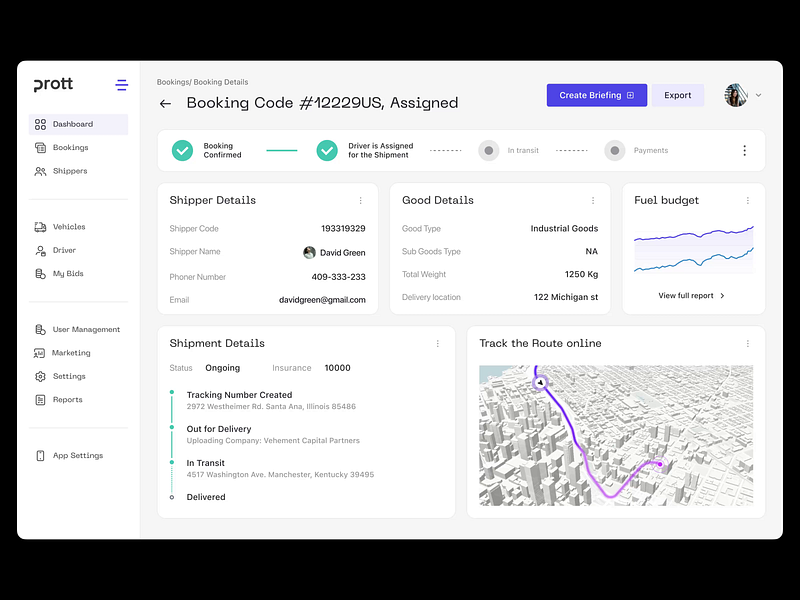Image resolution: width=800 pixels, height=600 pixels.
Task: Open the progress tracker three-dot menu
Action: [x=744, y=150]
